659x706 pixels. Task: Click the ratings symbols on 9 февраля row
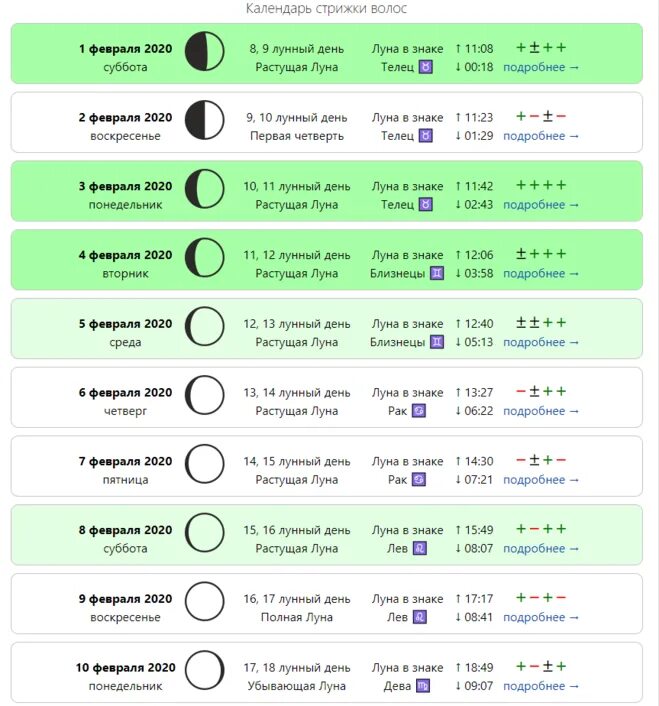click(x=541, y=598)
